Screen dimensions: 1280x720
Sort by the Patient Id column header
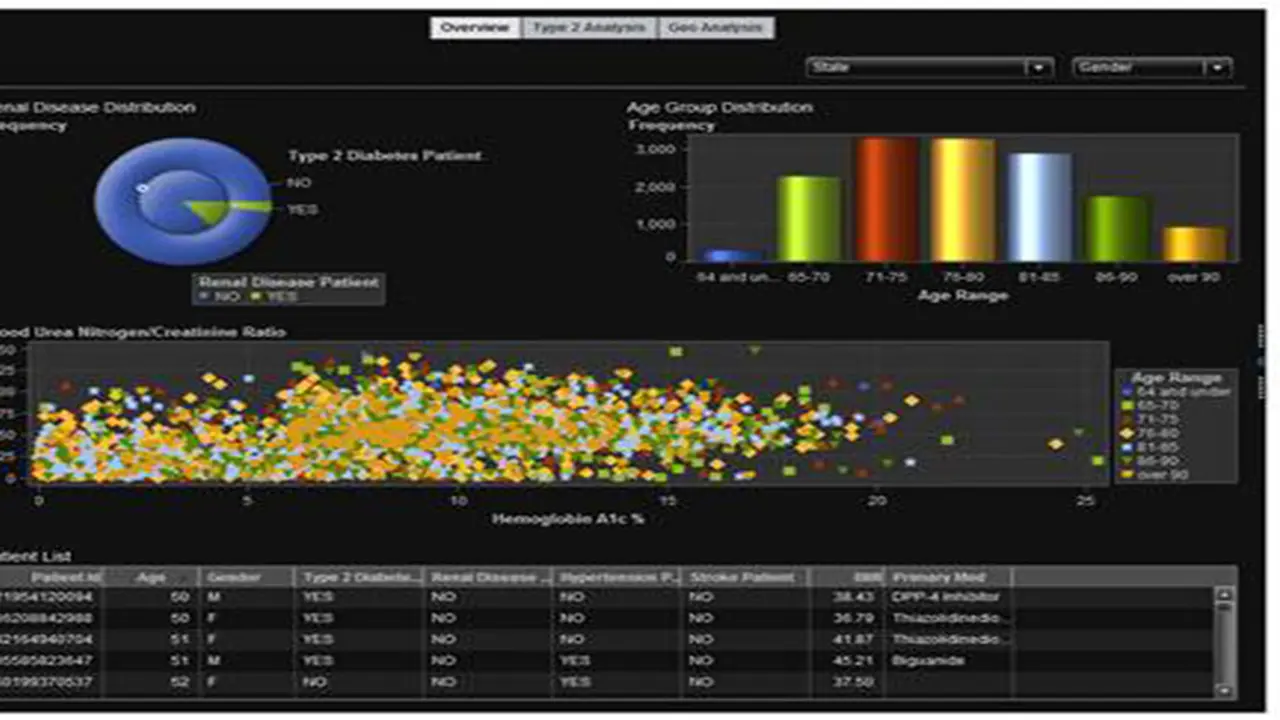point(50,577)
